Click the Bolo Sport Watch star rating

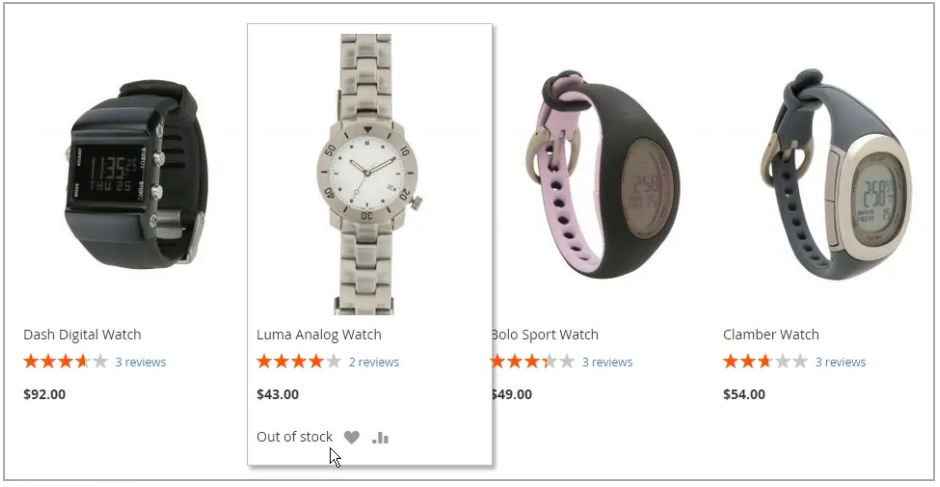click(532, 362)
